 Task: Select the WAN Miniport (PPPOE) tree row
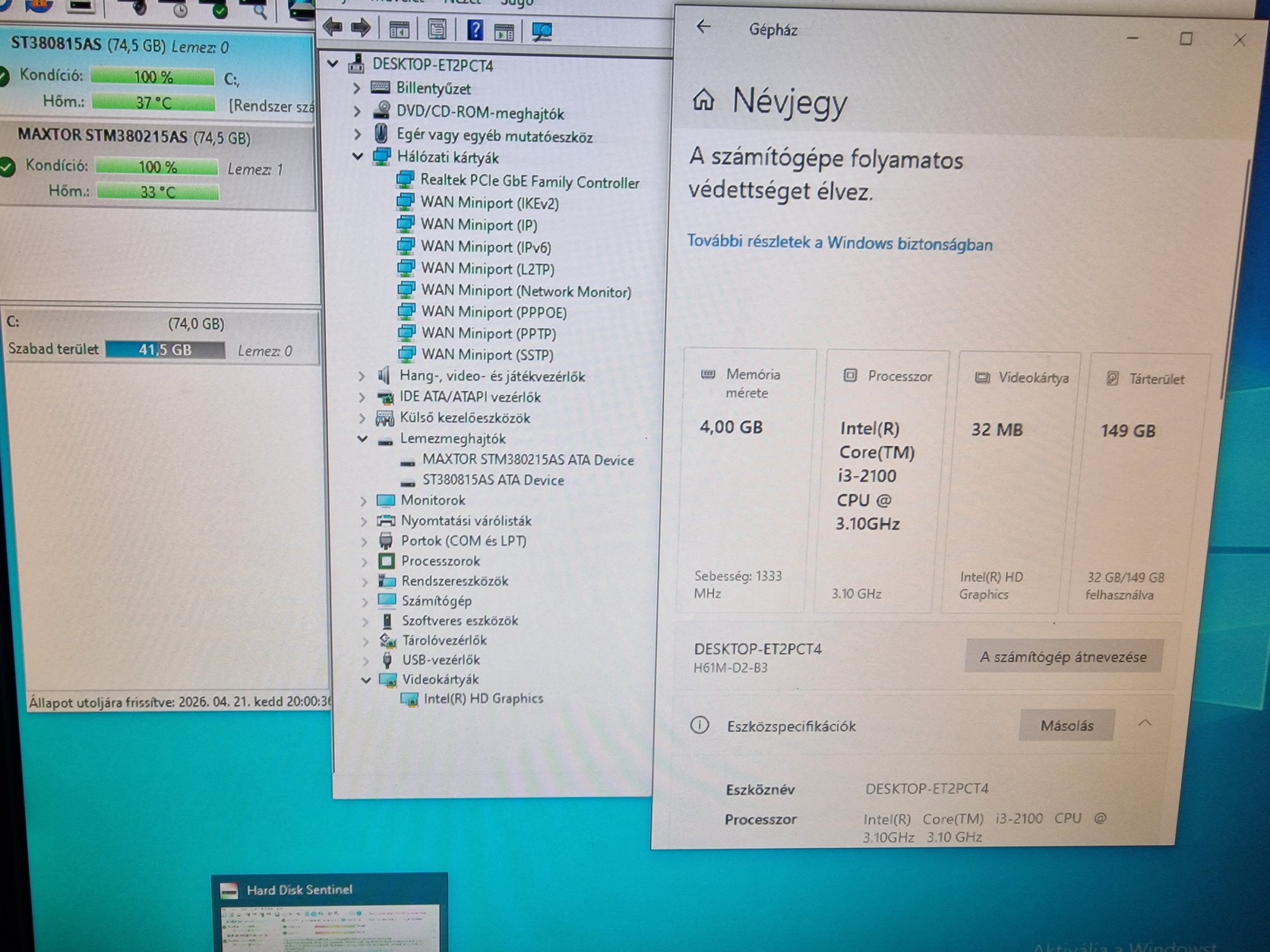pyautogui.click(x=494, y=312)
